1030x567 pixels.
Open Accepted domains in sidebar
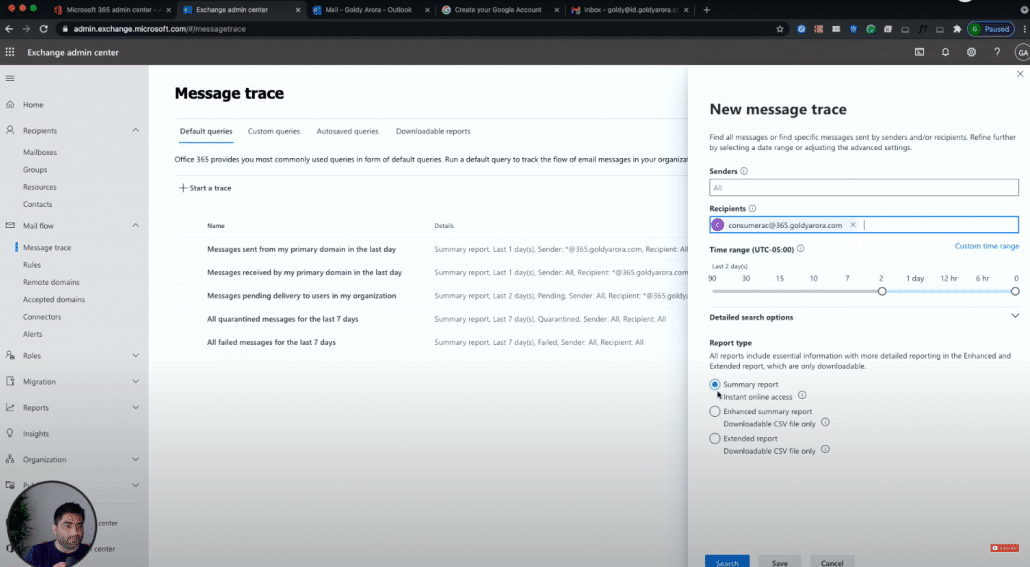(x=54, y=300)
